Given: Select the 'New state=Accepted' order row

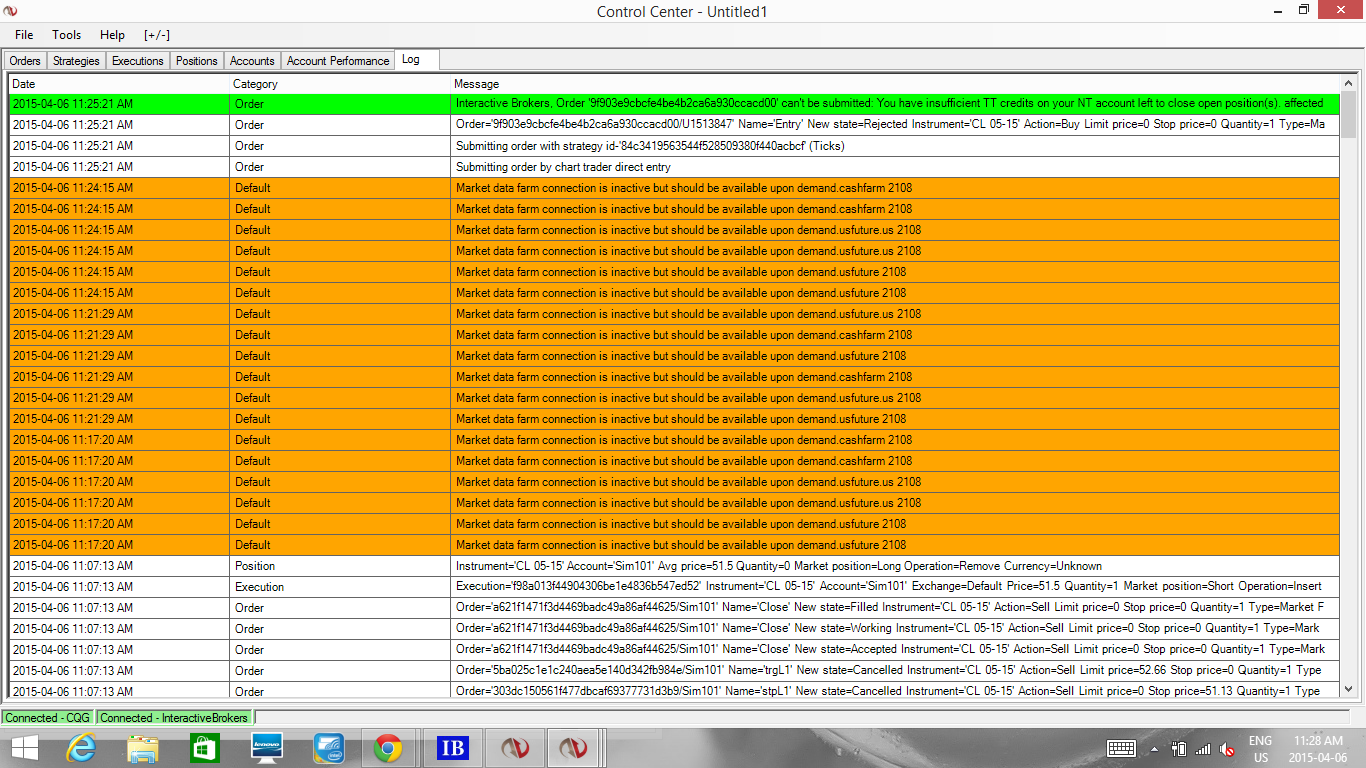Looking at the screenshot, I should click(674, 650).
